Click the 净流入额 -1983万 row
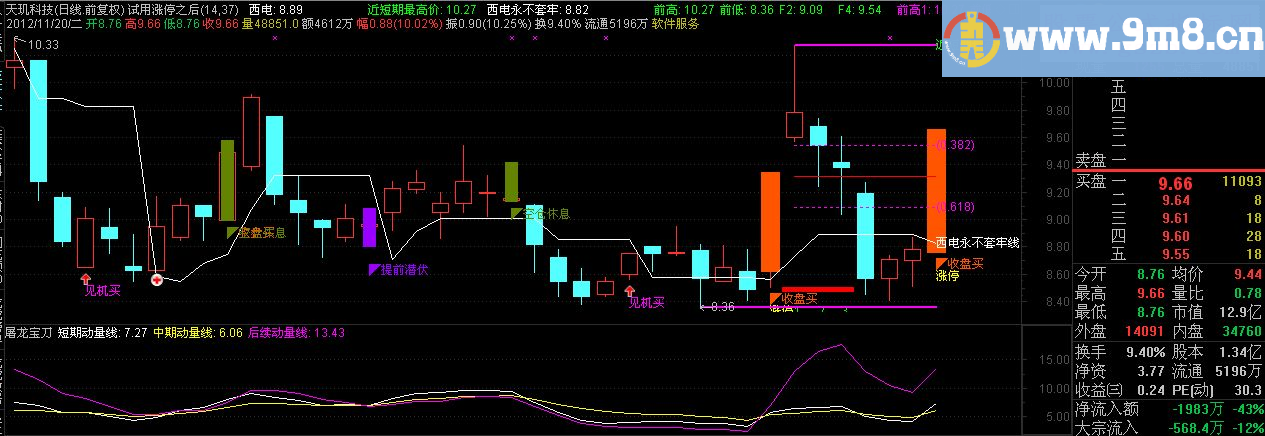The image size is (1265, 436). click(x=1168, y=410)
